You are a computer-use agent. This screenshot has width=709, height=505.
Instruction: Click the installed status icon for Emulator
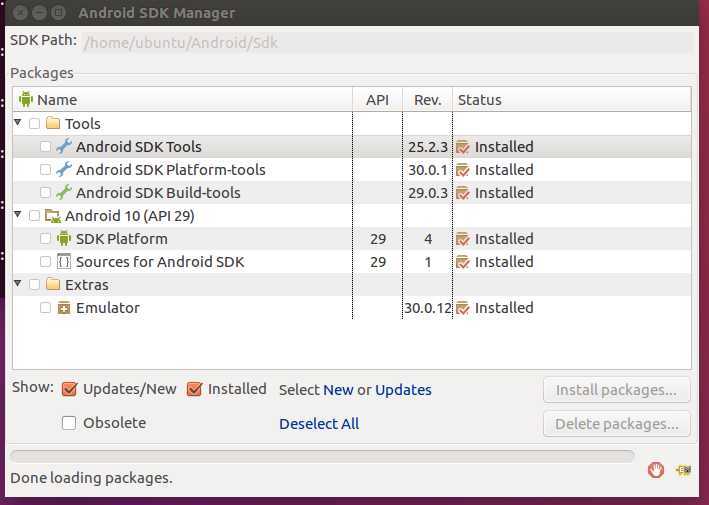pyautogui.click(x=463, y=308)
